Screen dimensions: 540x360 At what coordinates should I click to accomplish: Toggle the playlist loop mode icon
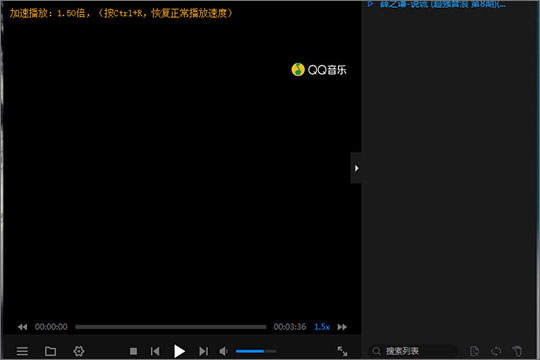(x=496, y=351)
